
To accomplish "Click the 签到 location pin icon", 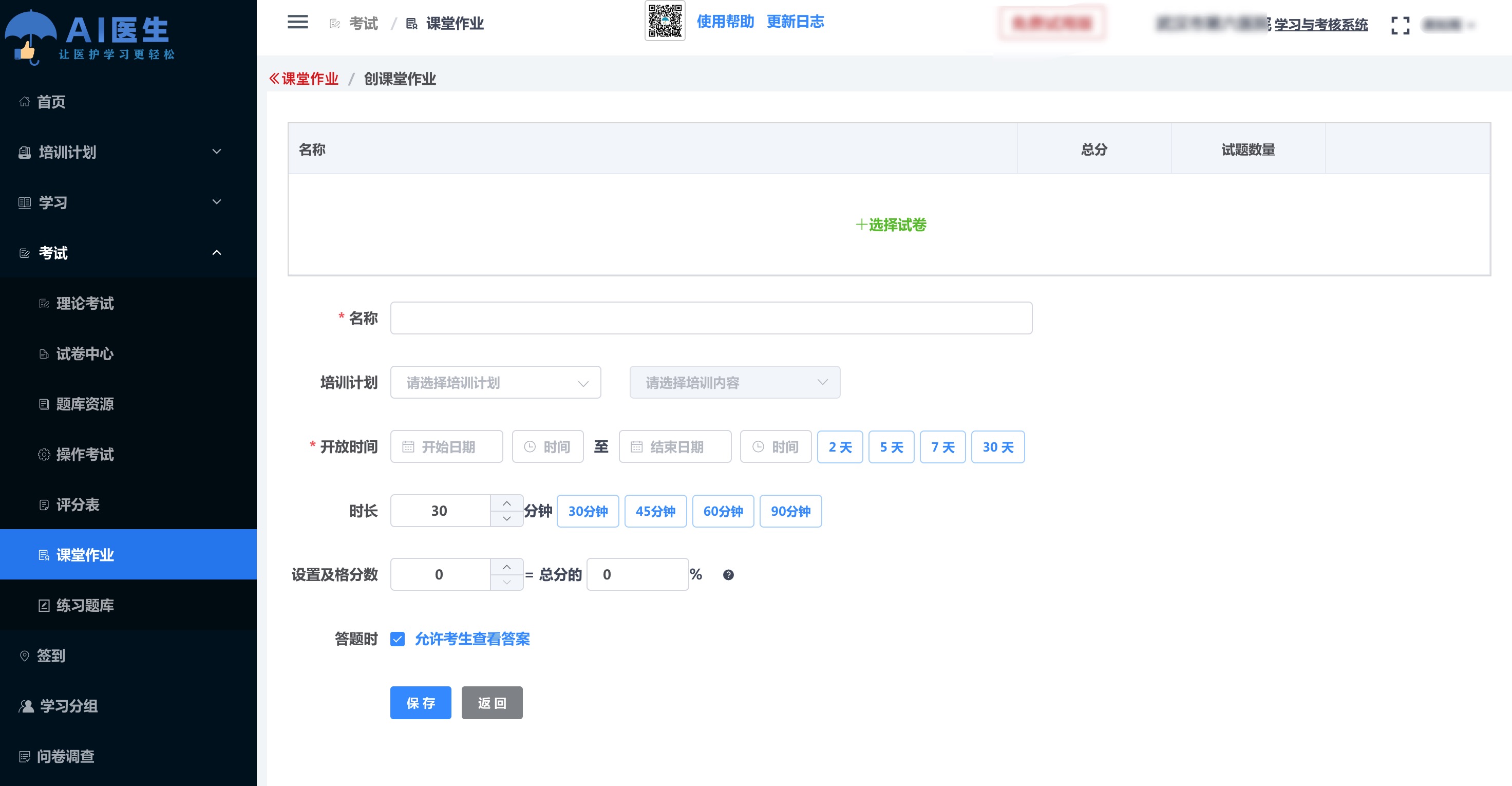I will tap(24, 656).
